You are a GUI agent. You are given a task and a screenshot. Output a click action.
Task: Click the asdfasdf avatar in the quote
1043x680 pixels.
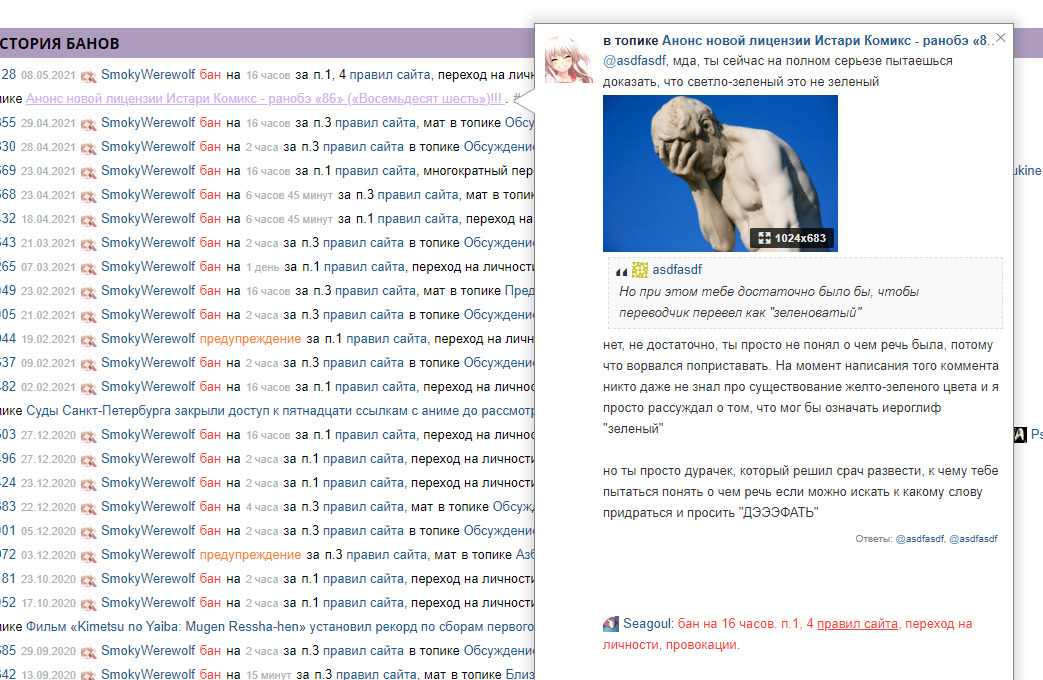pyautogui.click(x=640, y=270)
